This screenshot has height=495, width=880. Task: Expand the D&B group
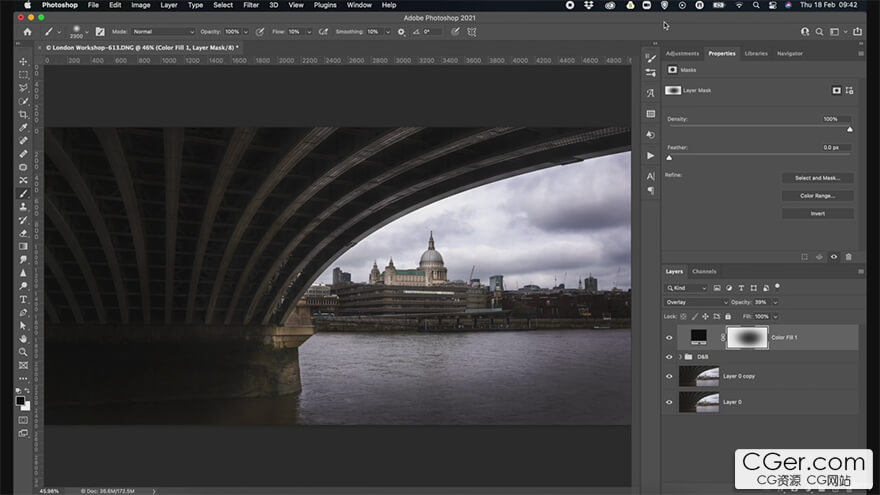680,357
